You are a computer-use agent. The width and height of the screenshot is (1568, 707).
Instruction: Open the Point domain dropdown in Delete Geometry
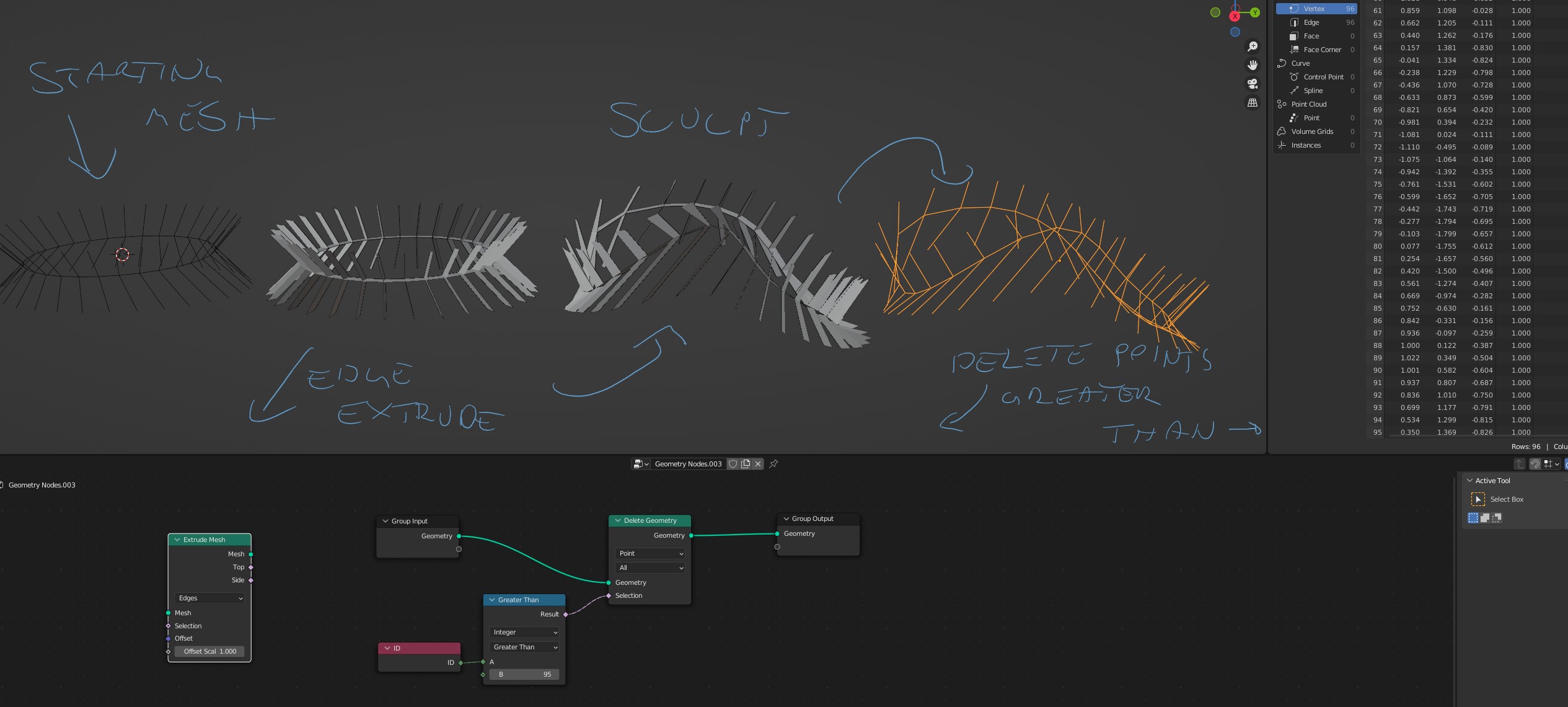650,553
